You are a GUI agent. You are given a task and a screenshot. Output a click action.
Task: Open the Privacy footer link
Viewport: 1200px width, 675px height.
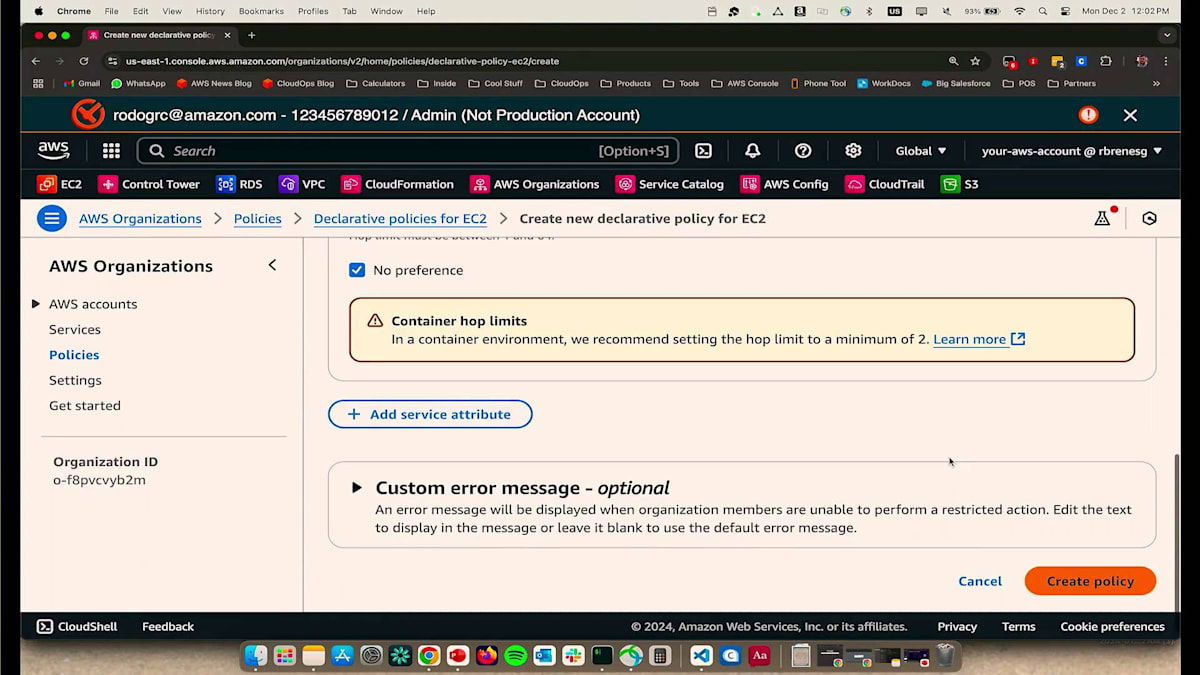coord(957,626)
